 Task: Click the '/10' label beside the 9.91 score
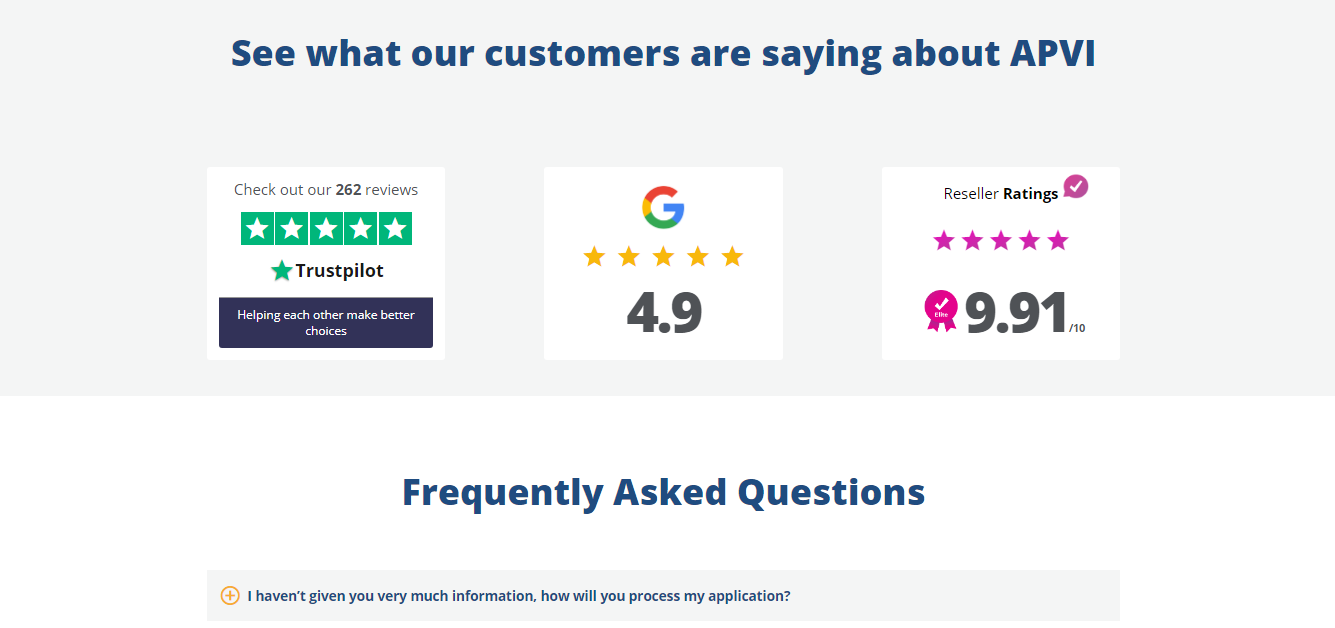click(1077, 328)
